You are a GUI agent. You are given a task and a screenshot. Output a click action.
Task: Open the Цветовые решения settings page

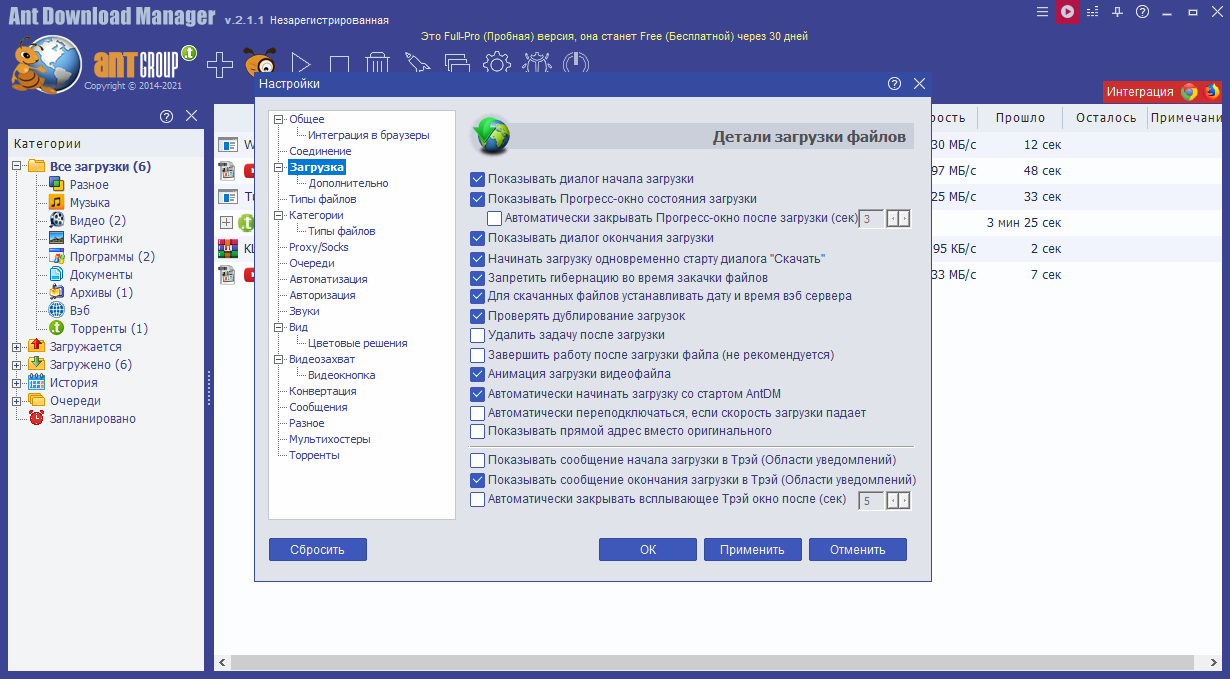point(357,343)
